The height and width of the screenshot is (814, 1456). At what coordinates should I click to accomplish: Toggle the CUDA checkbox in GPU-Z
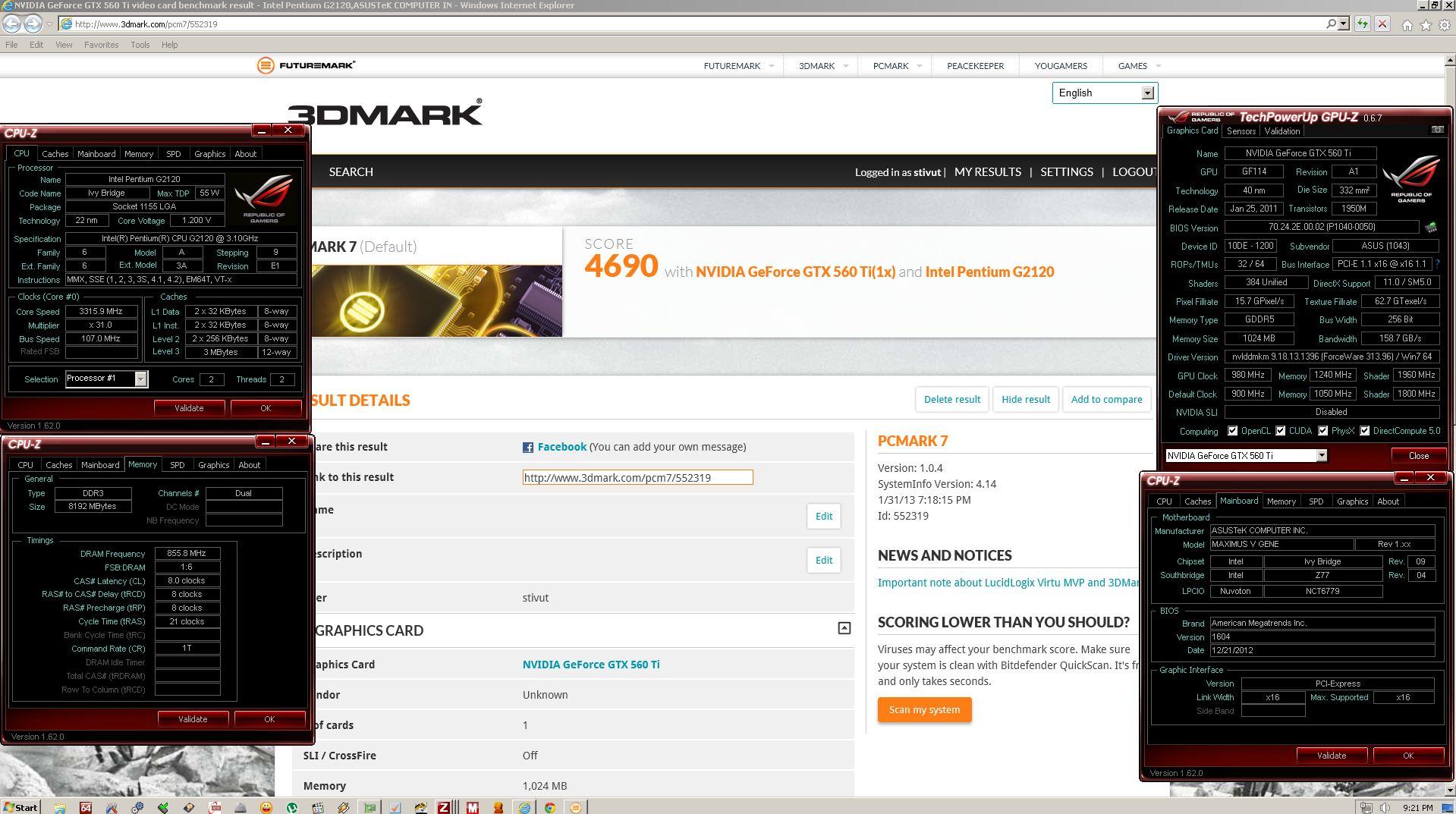(x=1281, y=431)
